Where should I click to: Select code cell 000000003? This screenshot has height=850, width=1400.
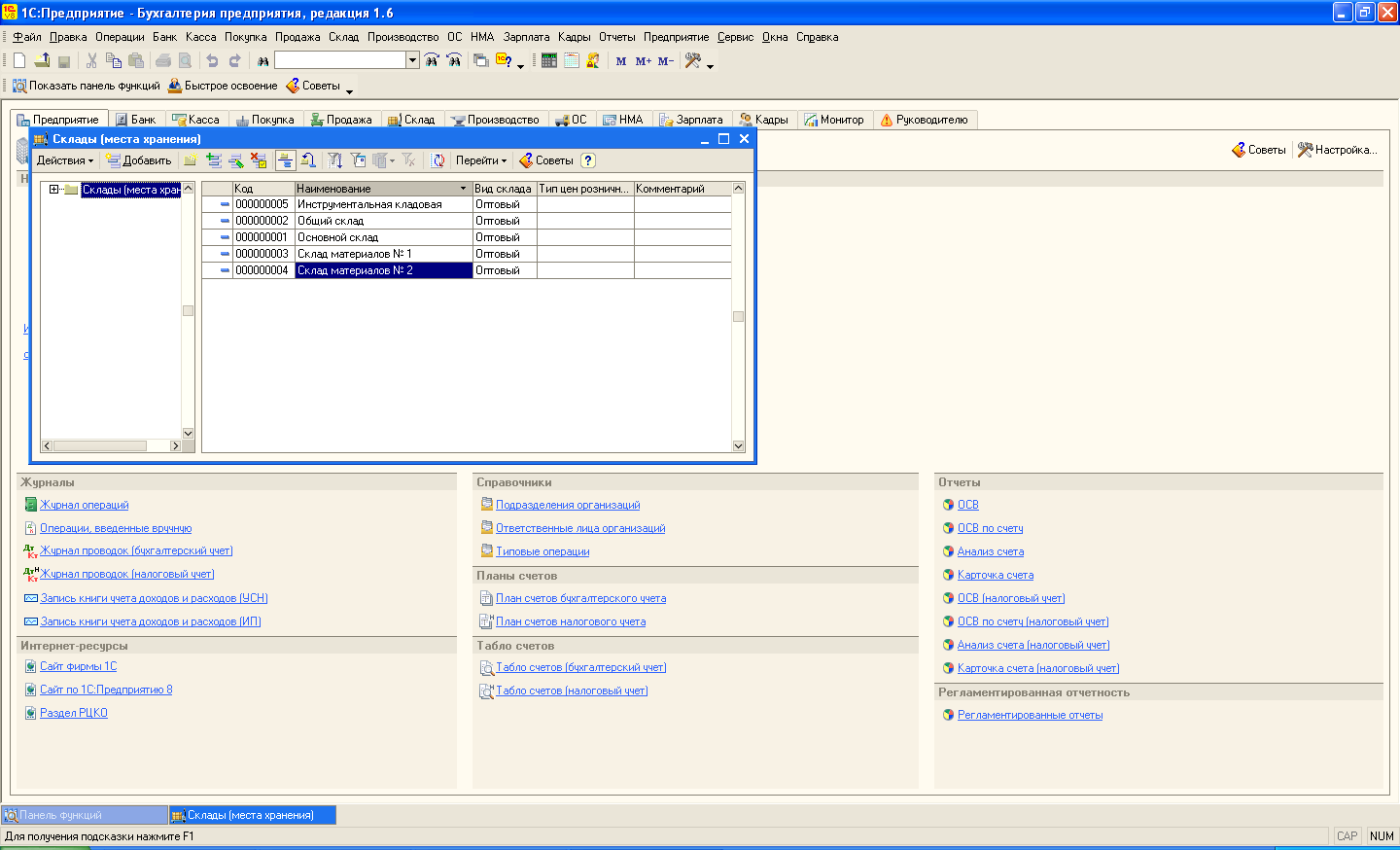262,254
